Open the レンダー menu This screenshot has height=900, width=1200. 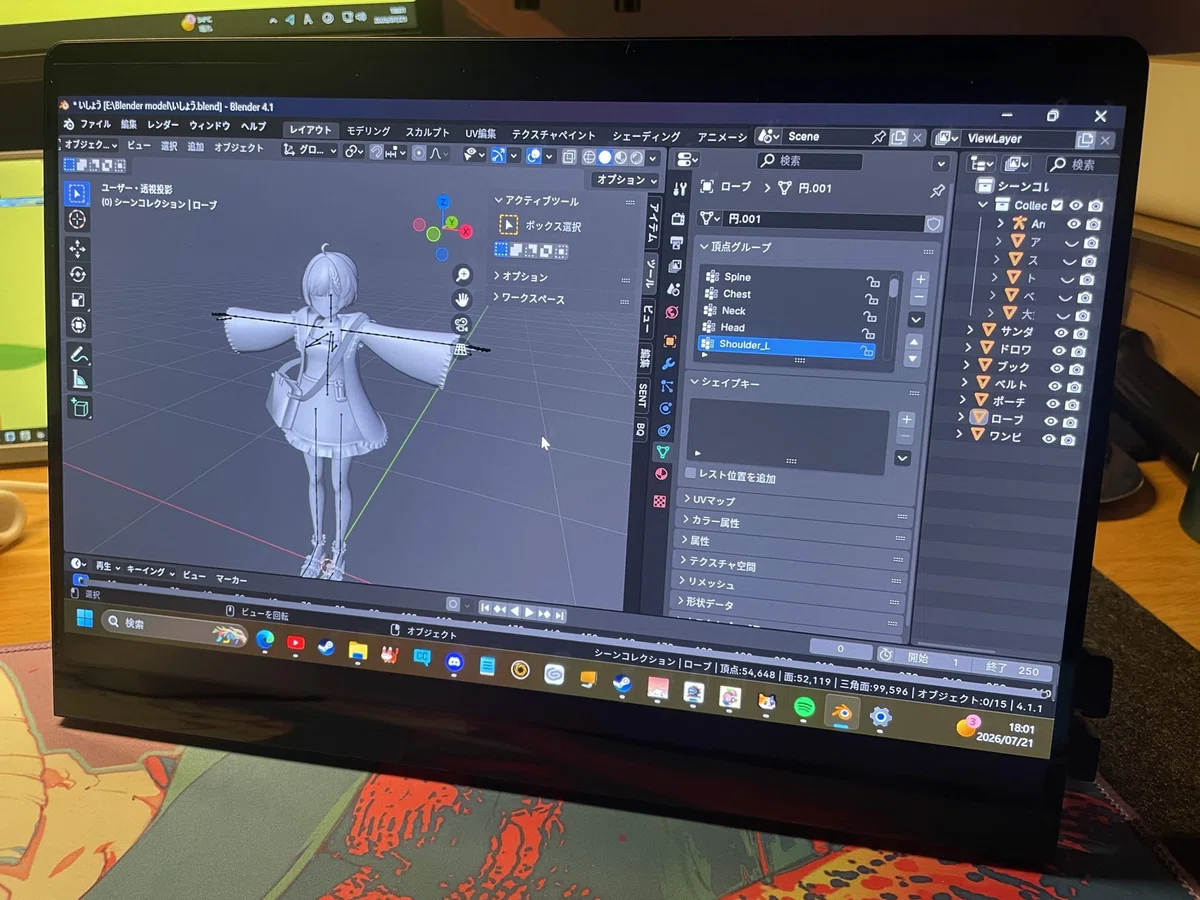163,125
